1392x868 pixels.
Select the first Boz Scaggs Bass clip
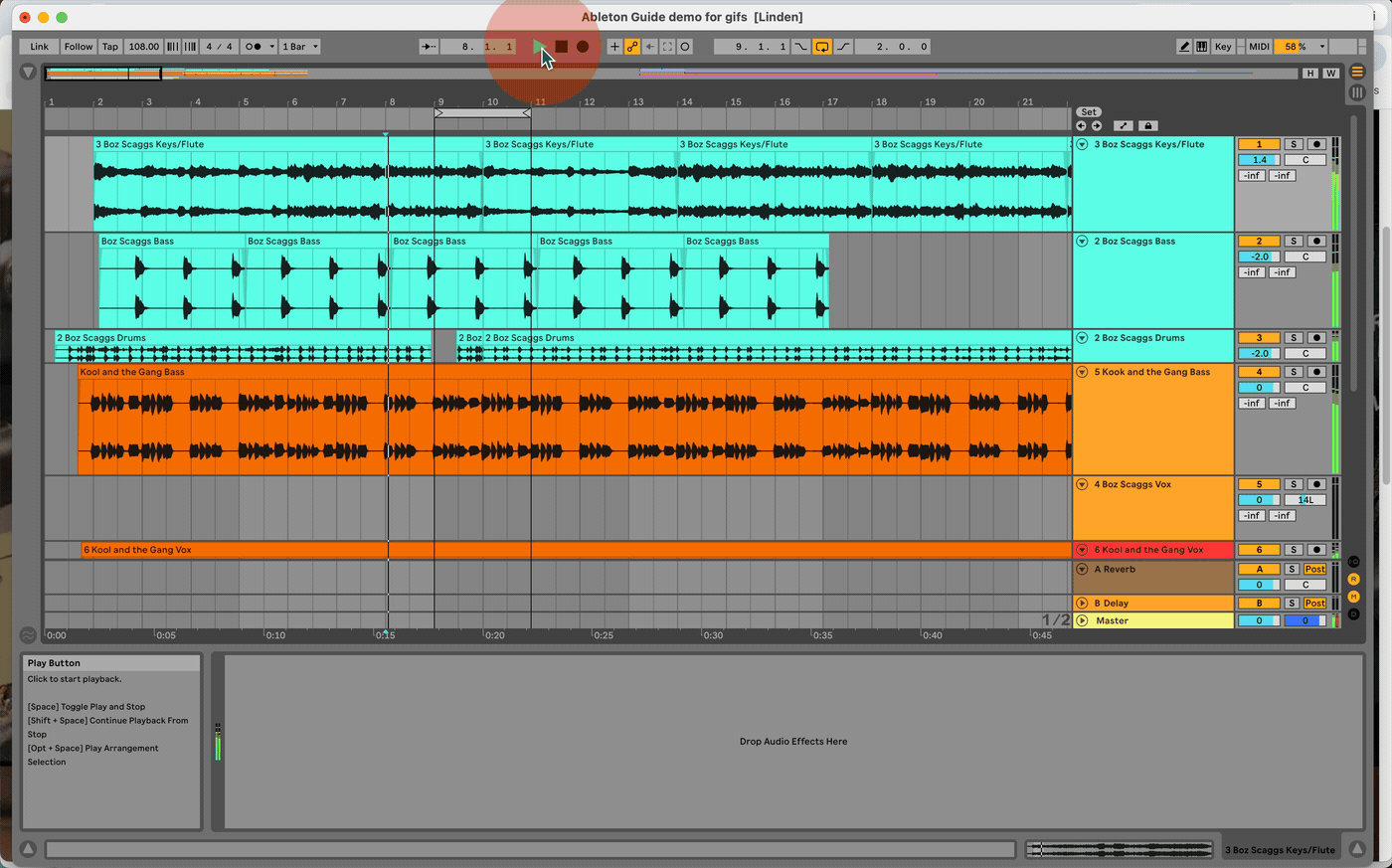coord(172,281)
